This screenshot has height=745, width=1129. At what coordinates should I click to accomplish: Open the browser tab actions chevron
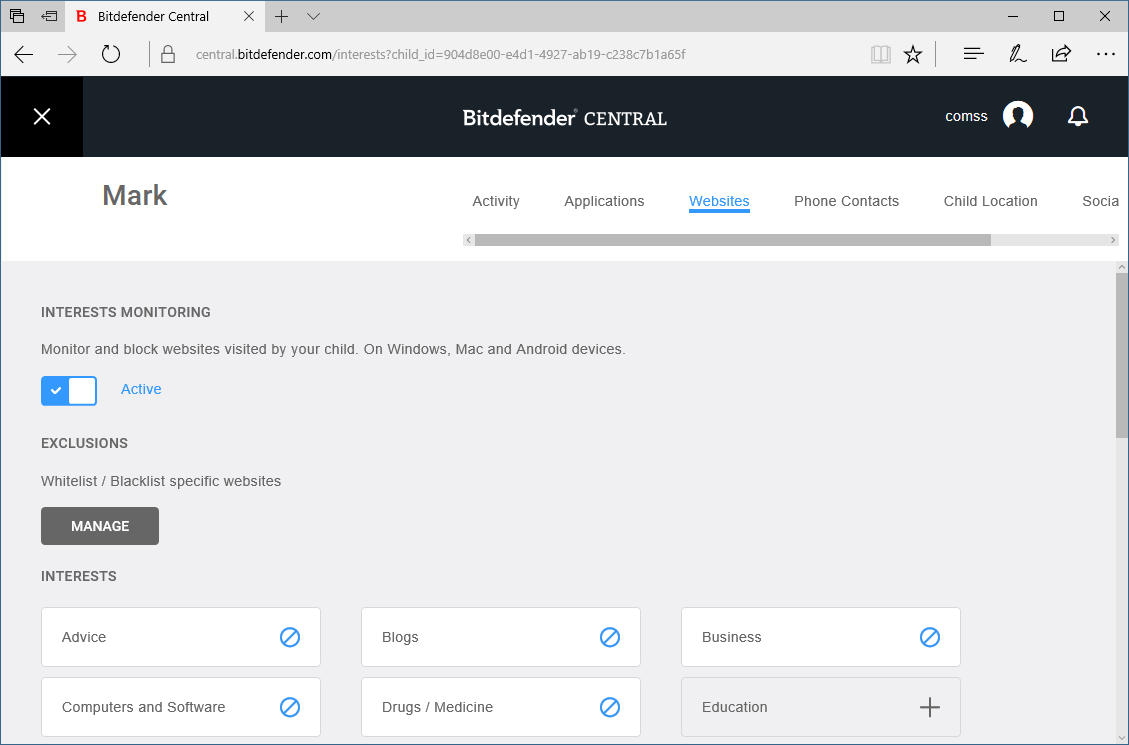point(313,16)
